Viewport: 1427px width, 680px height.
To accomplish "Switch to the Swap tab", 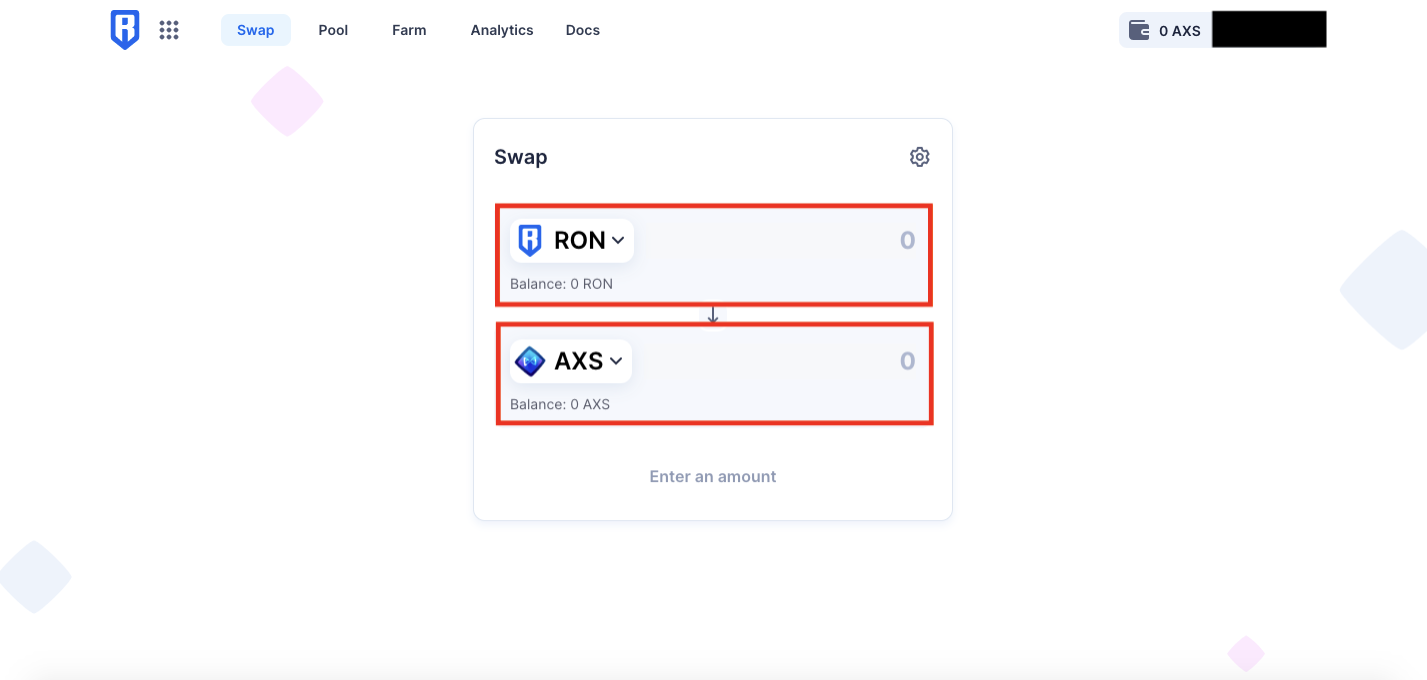I will pyautogui.click(x=255, y=30).
